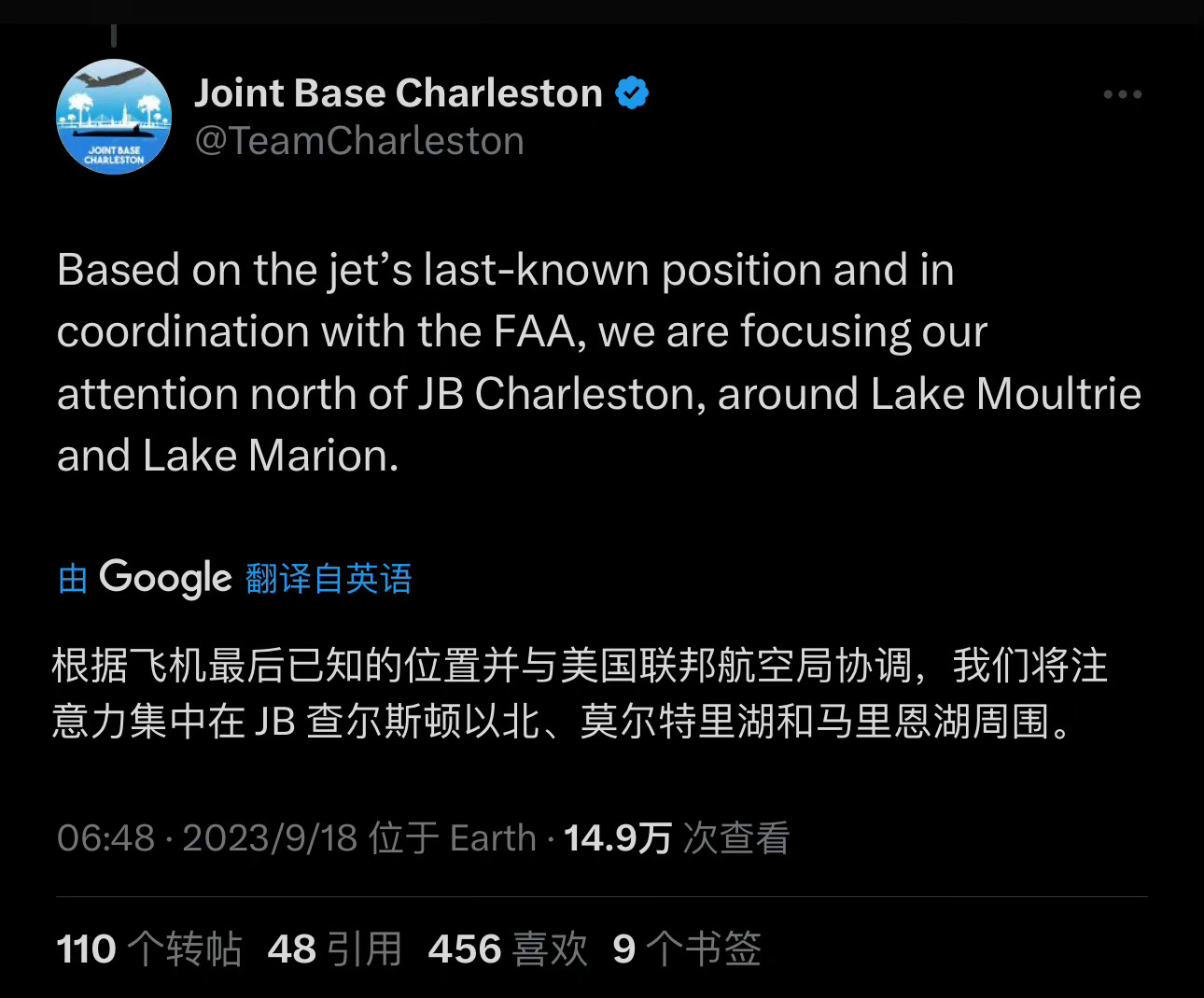1204x998 pixels.
Task: View the 110 个转帖 reposts list
Action: click(x=149, y=949)
